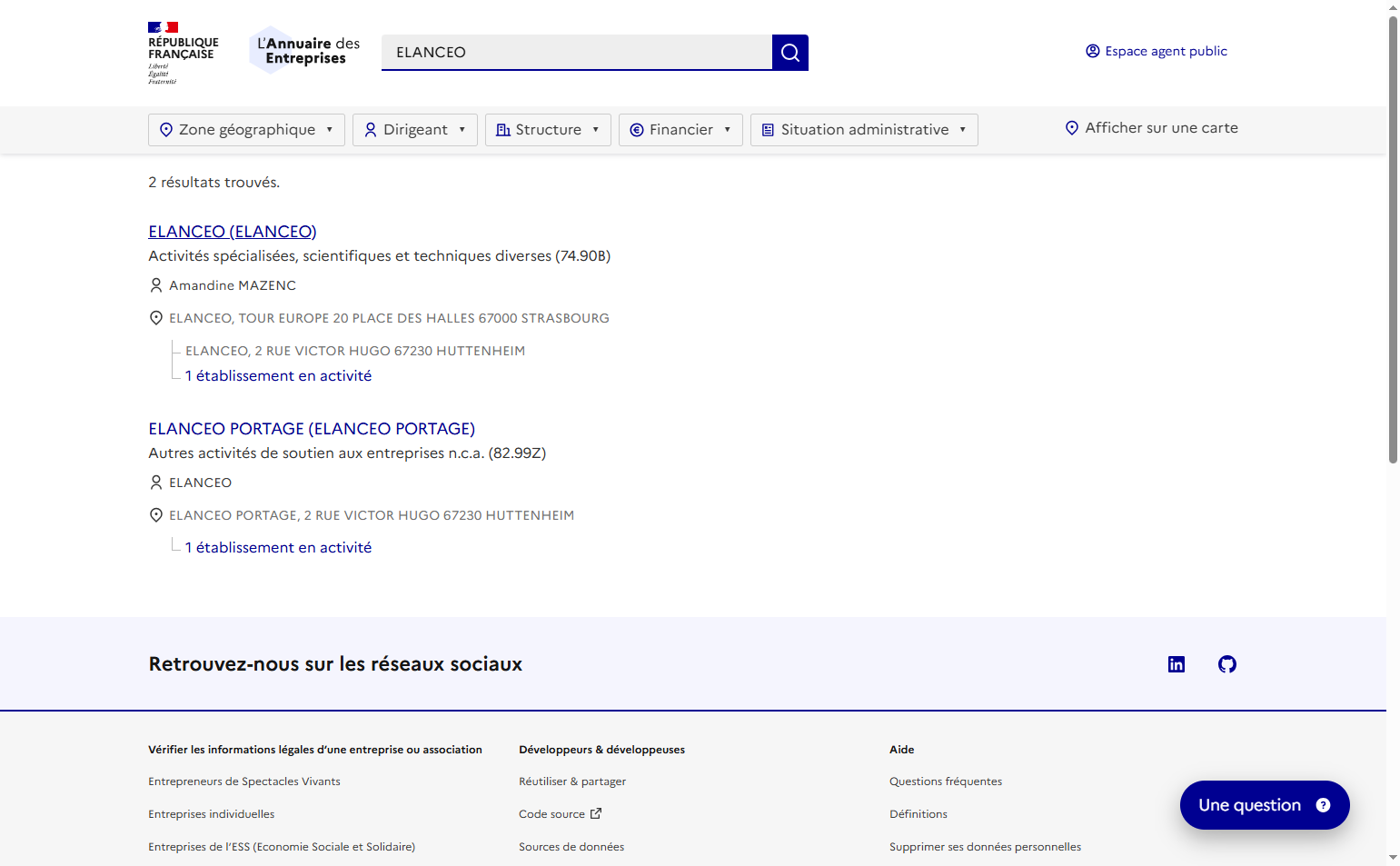1400x866 pixels.
Task: Expand the Zone géographique filter
Action: point(246,130)
